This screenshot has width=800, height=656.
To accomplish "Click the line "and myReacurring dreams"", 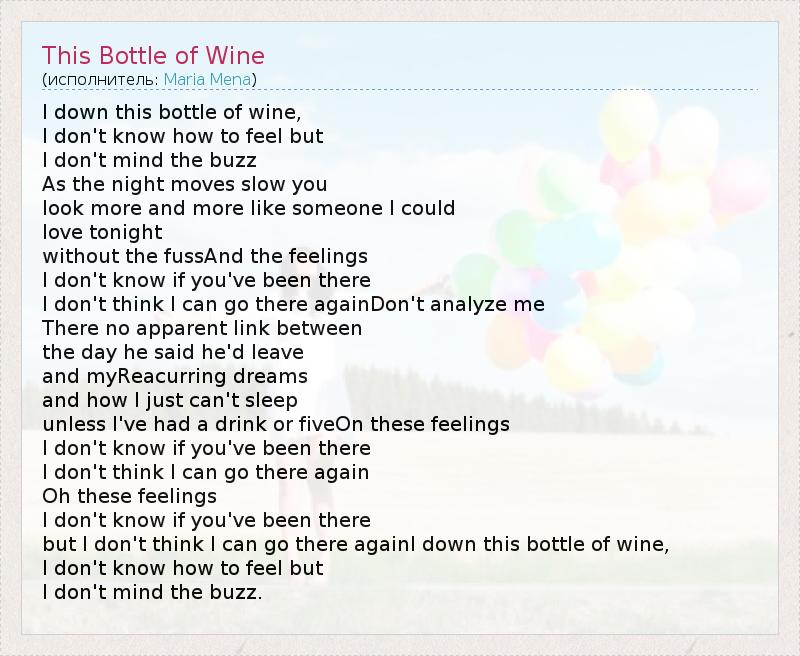I will pyautogui.click(x=175, y=376).
